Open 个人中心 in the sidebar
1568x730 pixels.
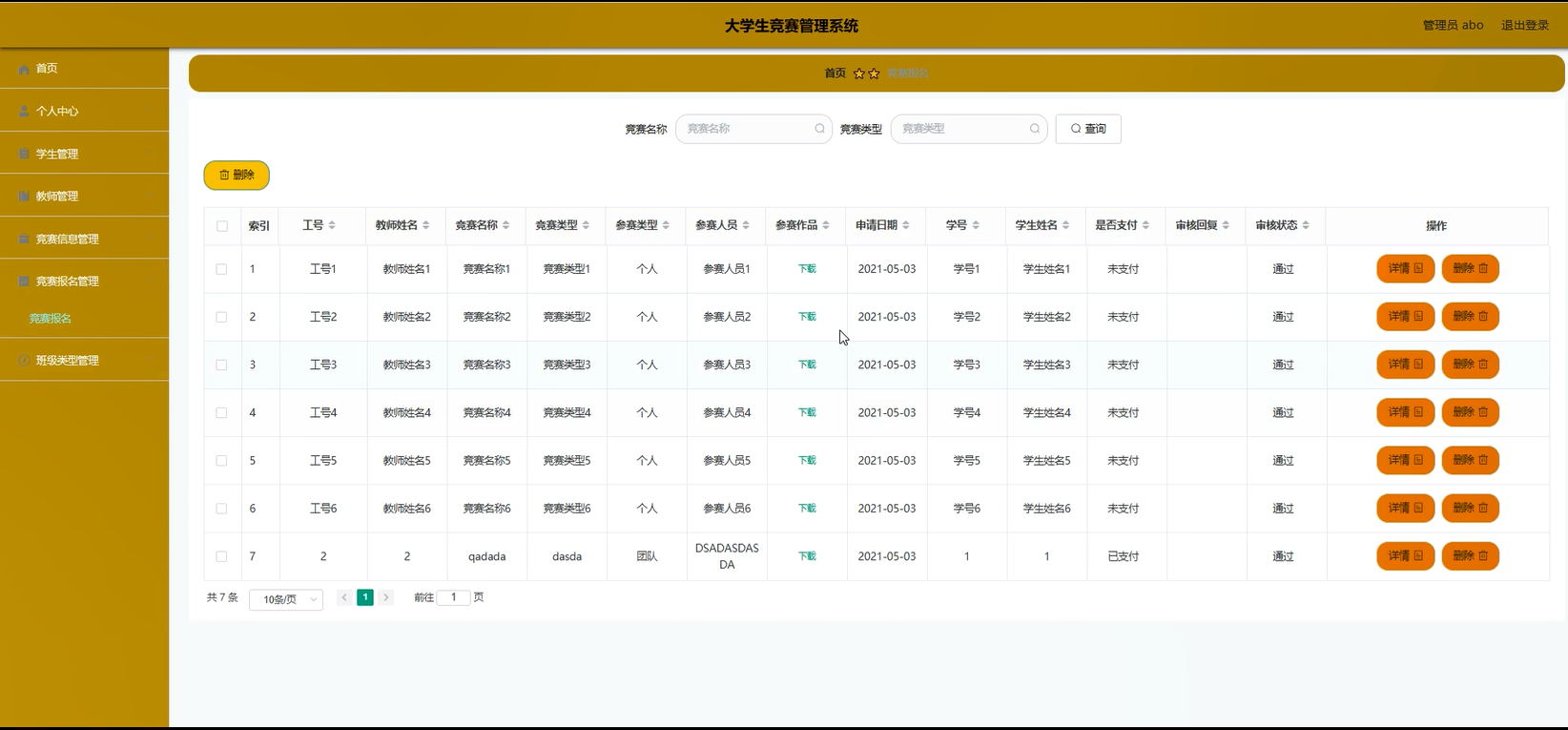pos(57,112)
